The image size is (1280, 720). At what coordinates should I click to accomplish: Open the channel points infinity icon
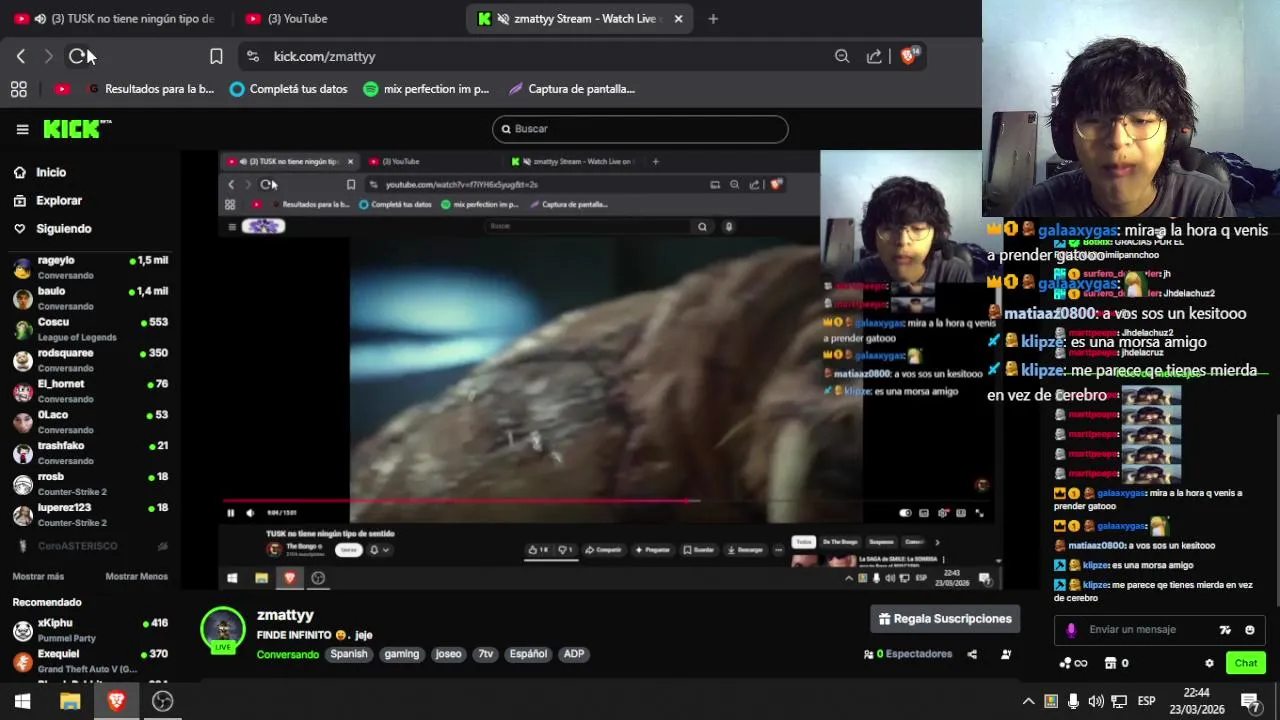tap(1073, 663)
